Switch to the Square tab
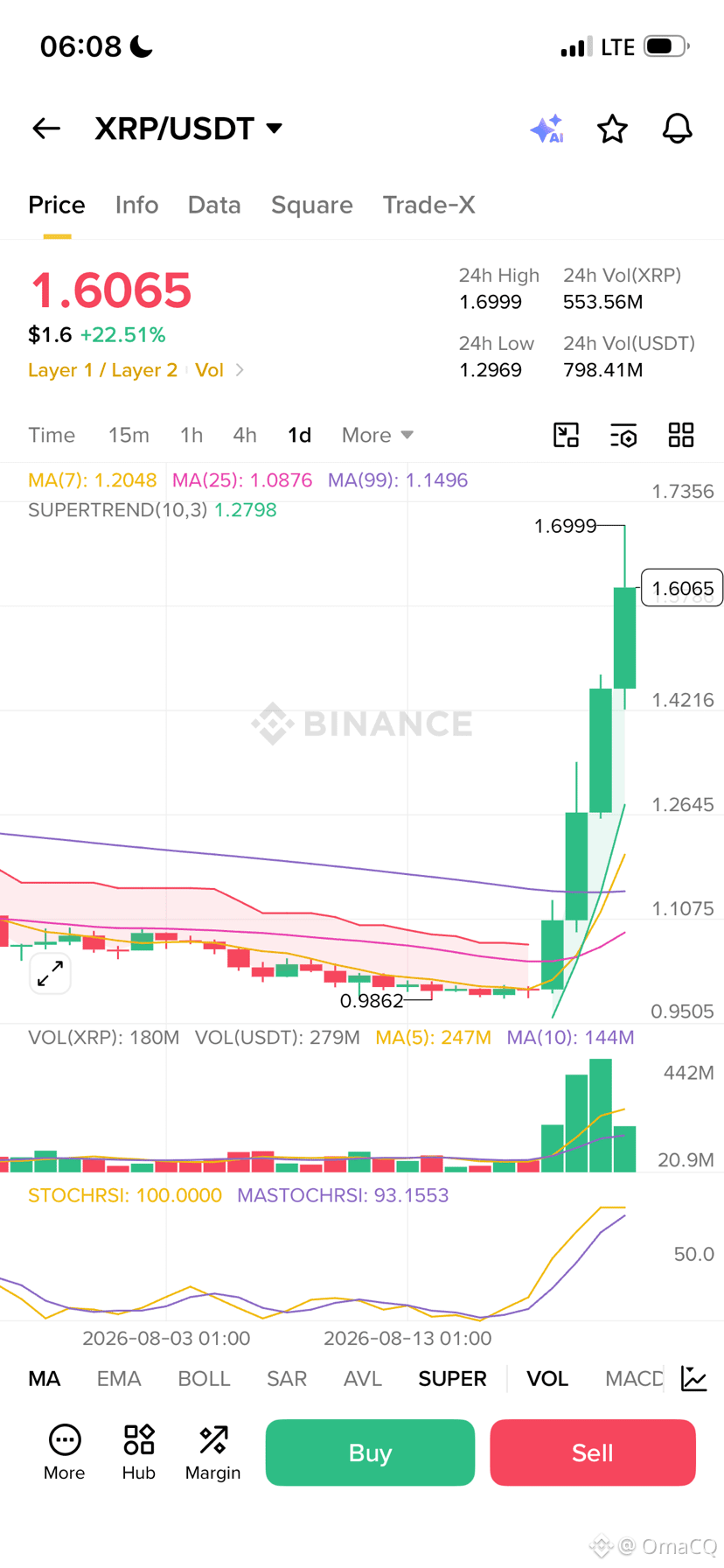 coord(312,205)
